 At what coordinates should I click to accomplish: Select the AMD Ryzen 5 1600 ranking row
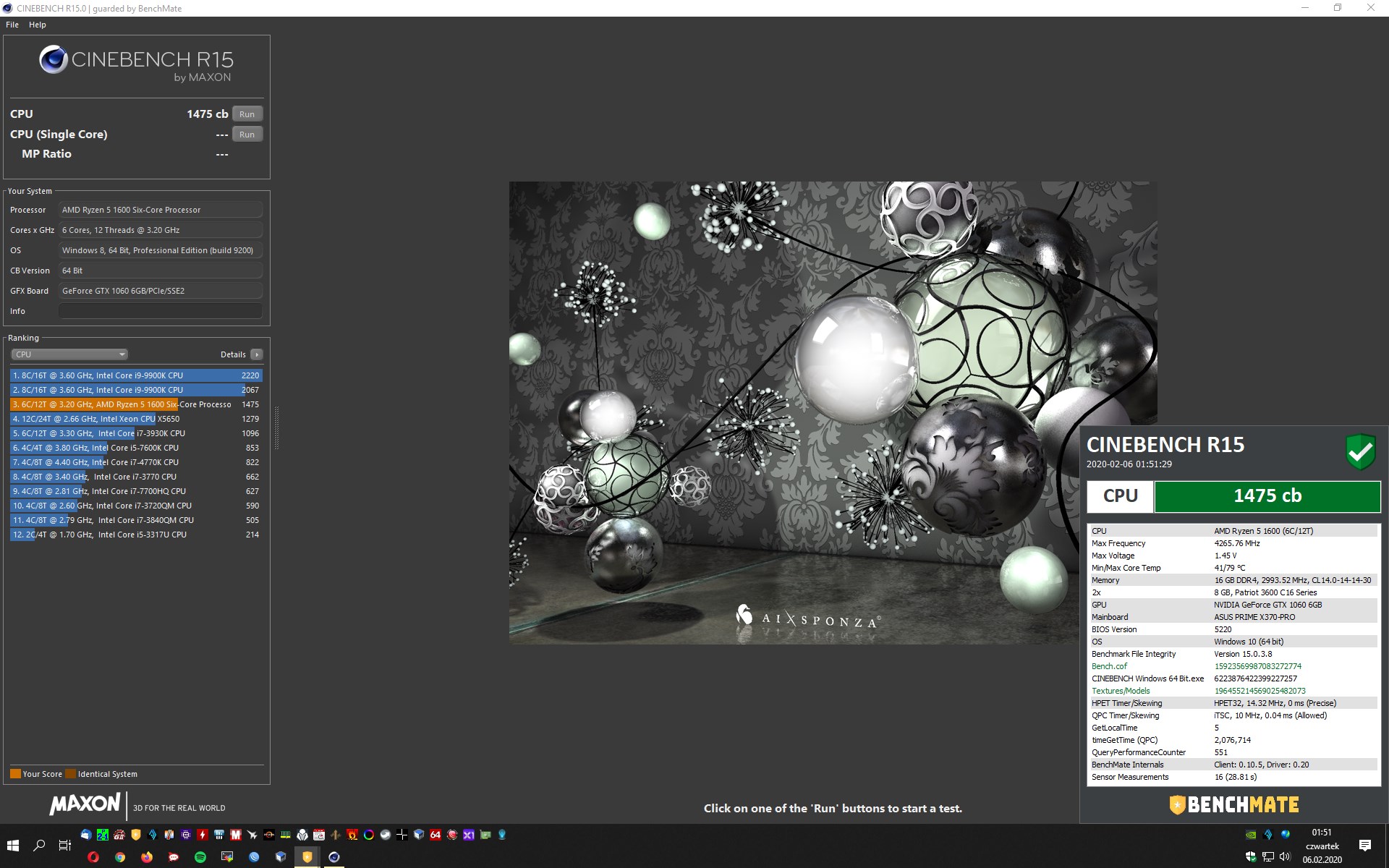coord(136,404)
